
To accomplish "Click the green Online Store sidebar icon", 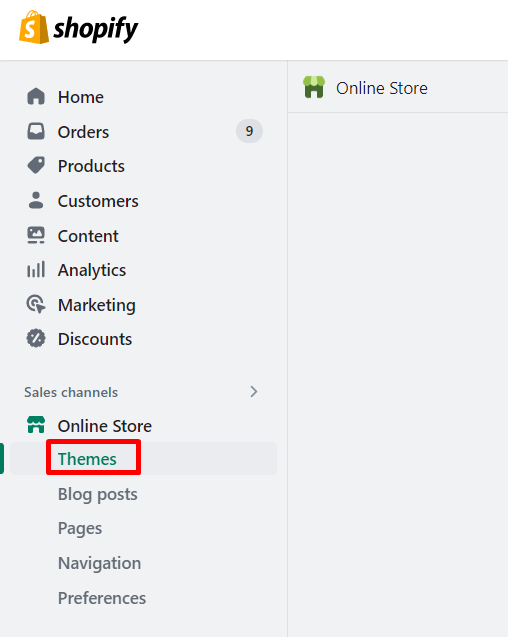I will point(36,425).
